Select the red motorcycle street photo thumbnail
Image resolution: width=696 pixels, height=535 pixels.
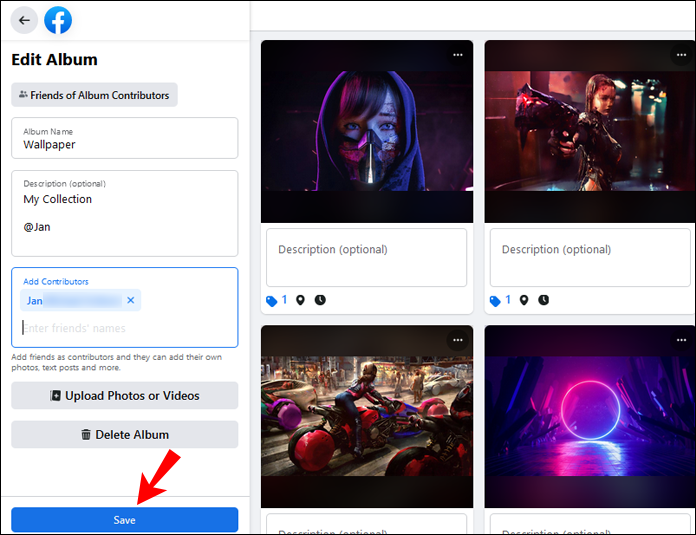(x=367, y=416)
